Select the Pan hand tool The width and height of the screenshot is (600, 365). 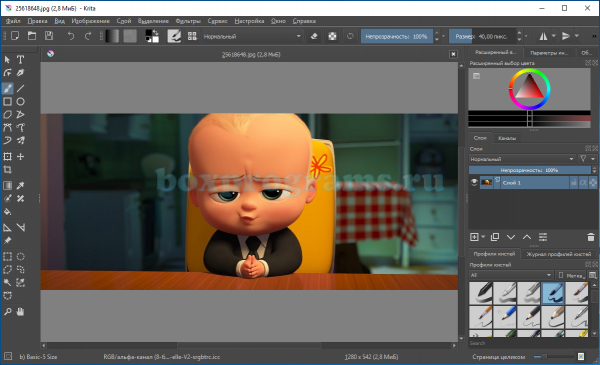click(x=20, y=312)
